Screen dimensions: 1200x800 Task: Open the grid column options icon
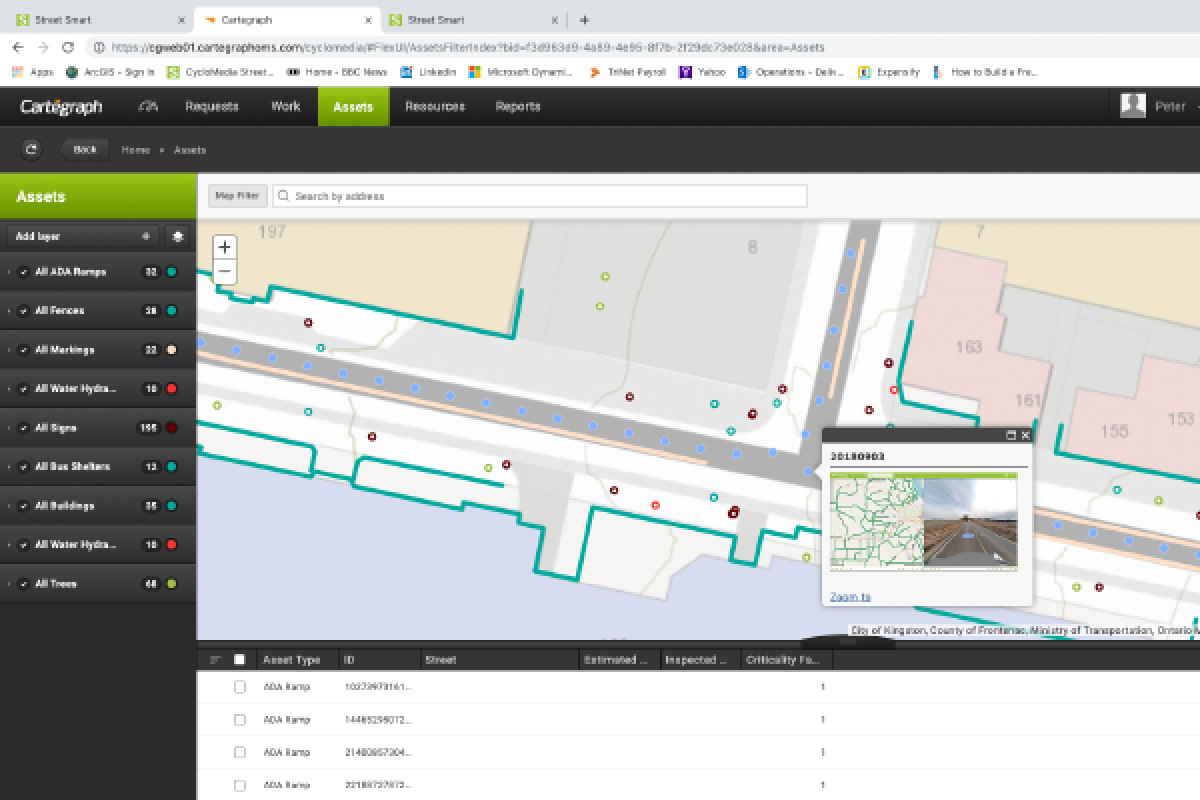[x=215, y=660]
